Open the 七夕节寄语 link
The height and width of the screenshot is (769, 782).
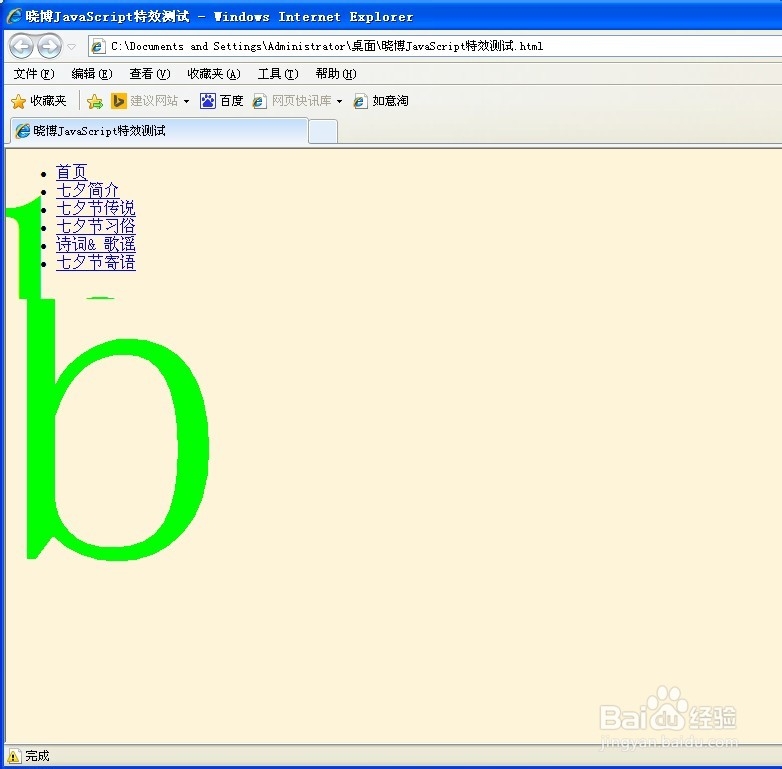pyautogui.click(x=96, y=262)
